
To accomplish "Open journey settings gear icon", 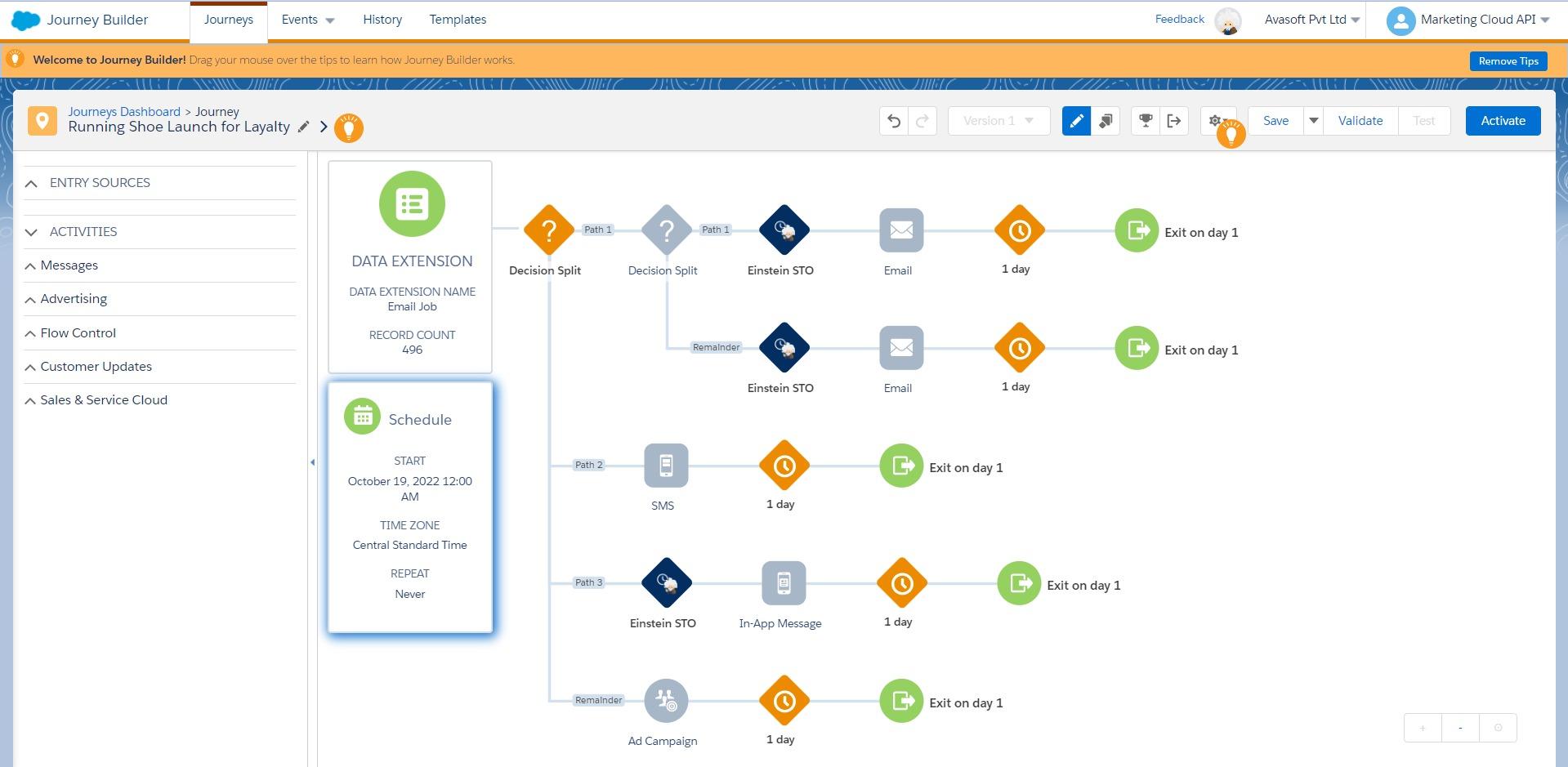I will [x=1215, y=121].
